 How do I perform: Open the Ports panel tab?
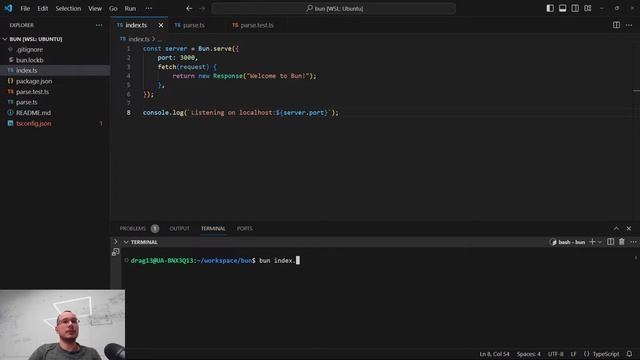pos(245,229)
